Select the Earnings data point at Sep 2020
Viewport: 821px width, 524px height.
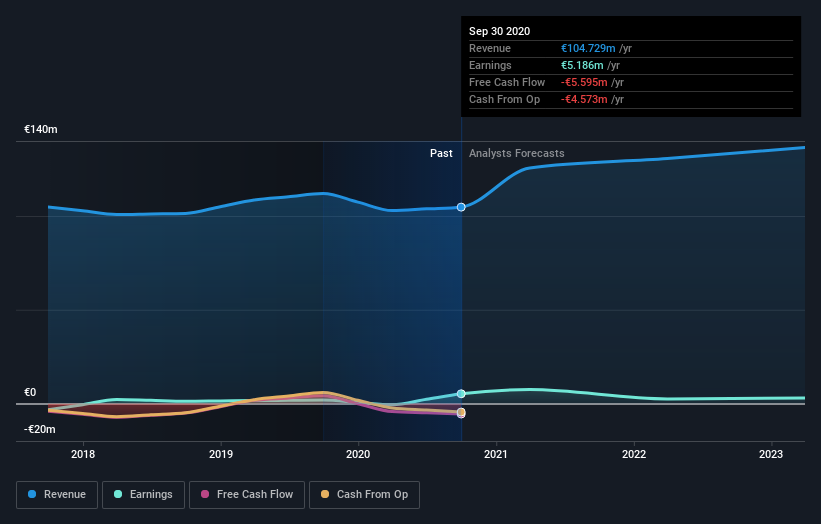click(461, 394)
